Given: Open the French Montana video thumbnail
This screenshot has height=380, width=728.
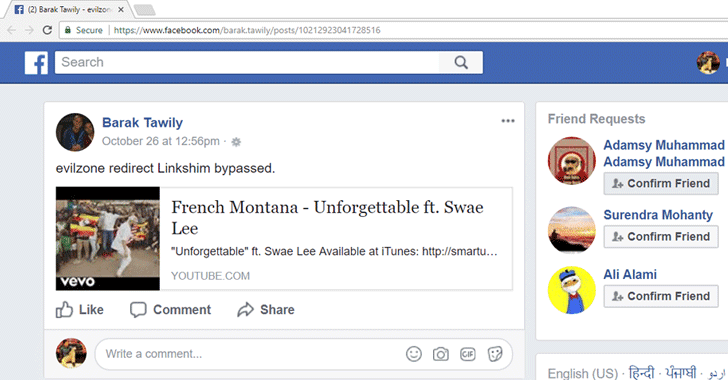Looking at the screenshot, I should [x=108, y=239].
